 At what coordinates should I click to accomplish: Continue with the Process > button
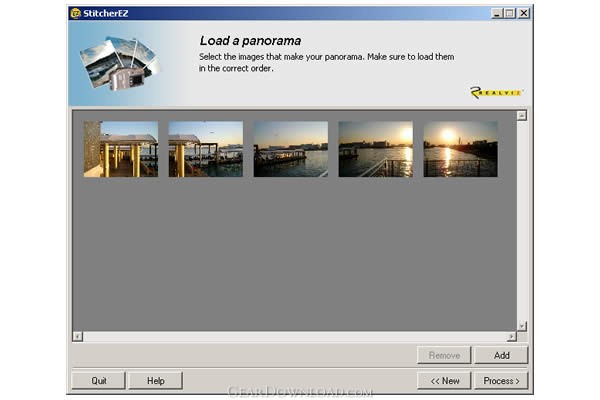pos(501,380)
